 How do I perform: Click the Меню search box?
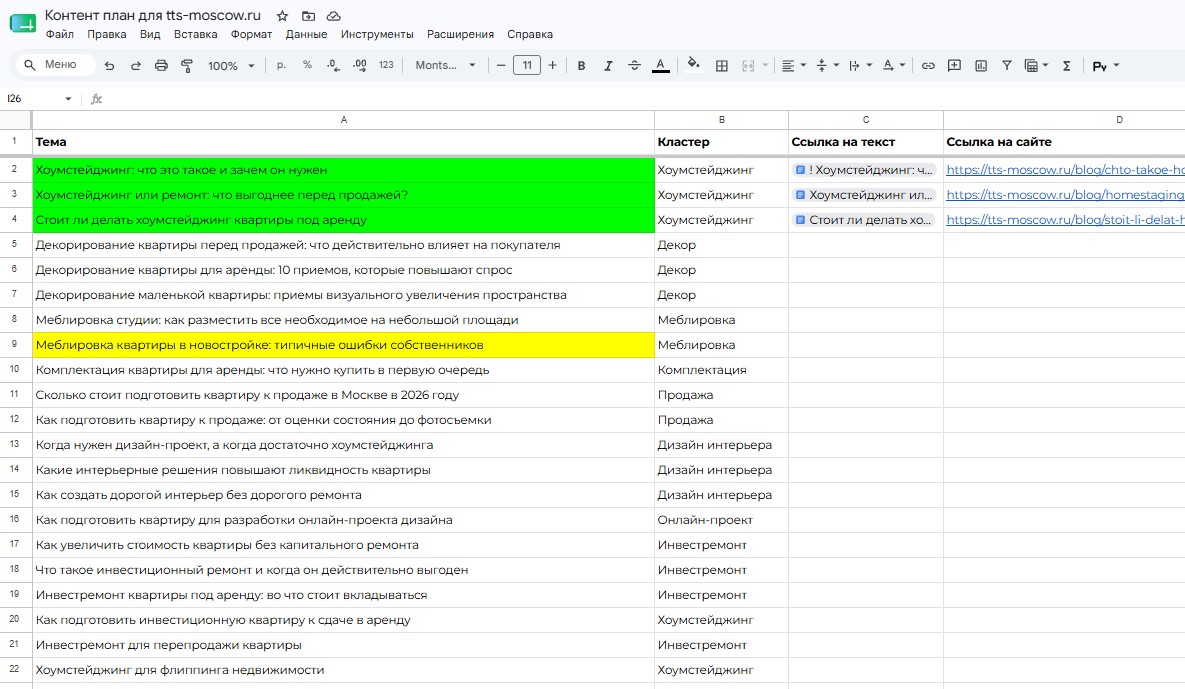click(55, 65)
